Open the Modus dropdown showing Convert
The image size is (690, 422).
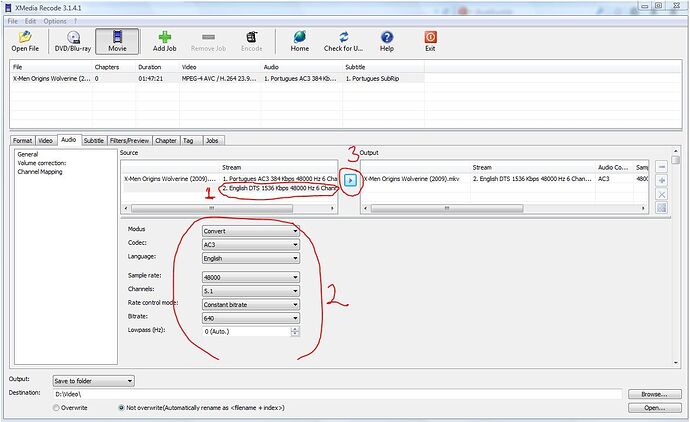(x=251, y=231)
